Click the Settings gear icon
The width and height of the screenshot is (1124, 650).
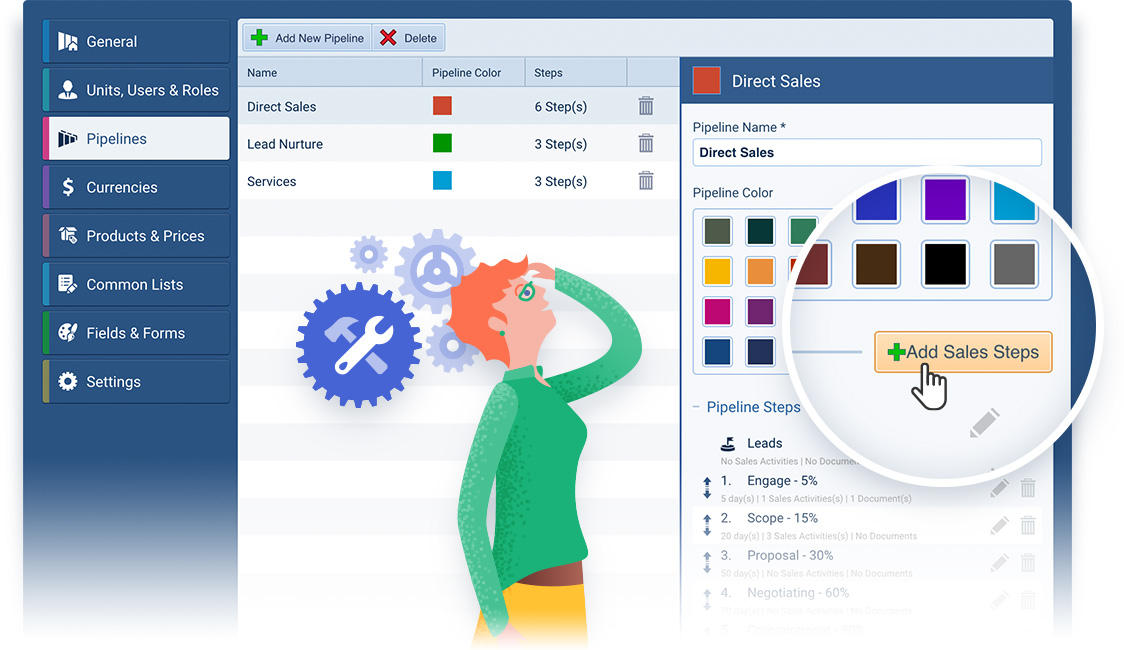coord(68,380)
